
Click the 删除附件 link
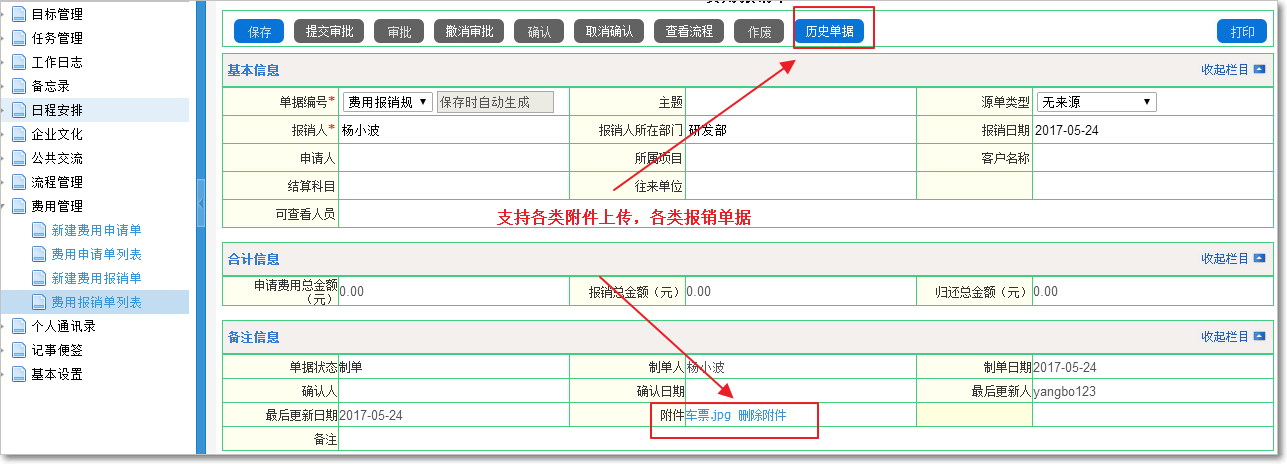762,415
